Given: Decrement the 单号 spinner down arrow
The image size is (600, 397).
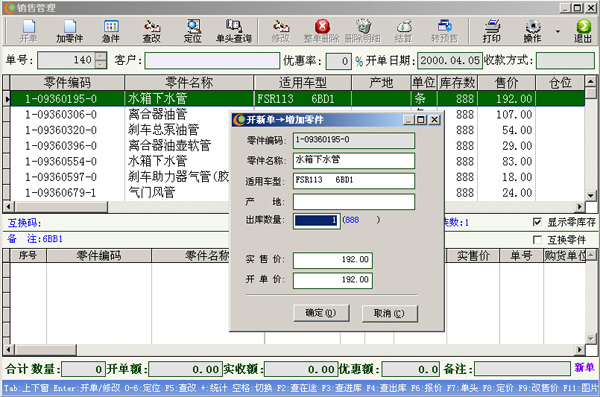Looking at the screenshot, I should pyautogui.click(x=101, y=64).
